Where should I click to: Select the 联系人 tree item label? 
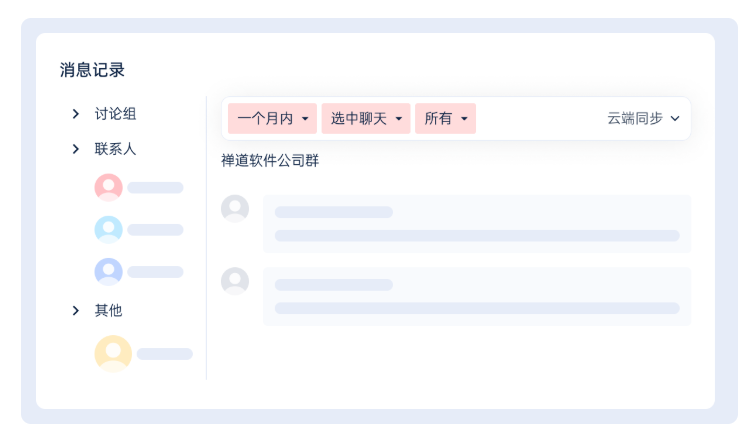click(x=115, y=149)
